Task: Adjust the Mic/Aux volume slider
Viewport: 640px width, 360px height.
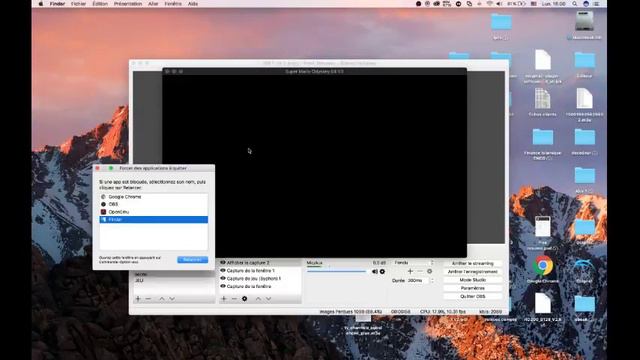Action: tap(337, 271)
